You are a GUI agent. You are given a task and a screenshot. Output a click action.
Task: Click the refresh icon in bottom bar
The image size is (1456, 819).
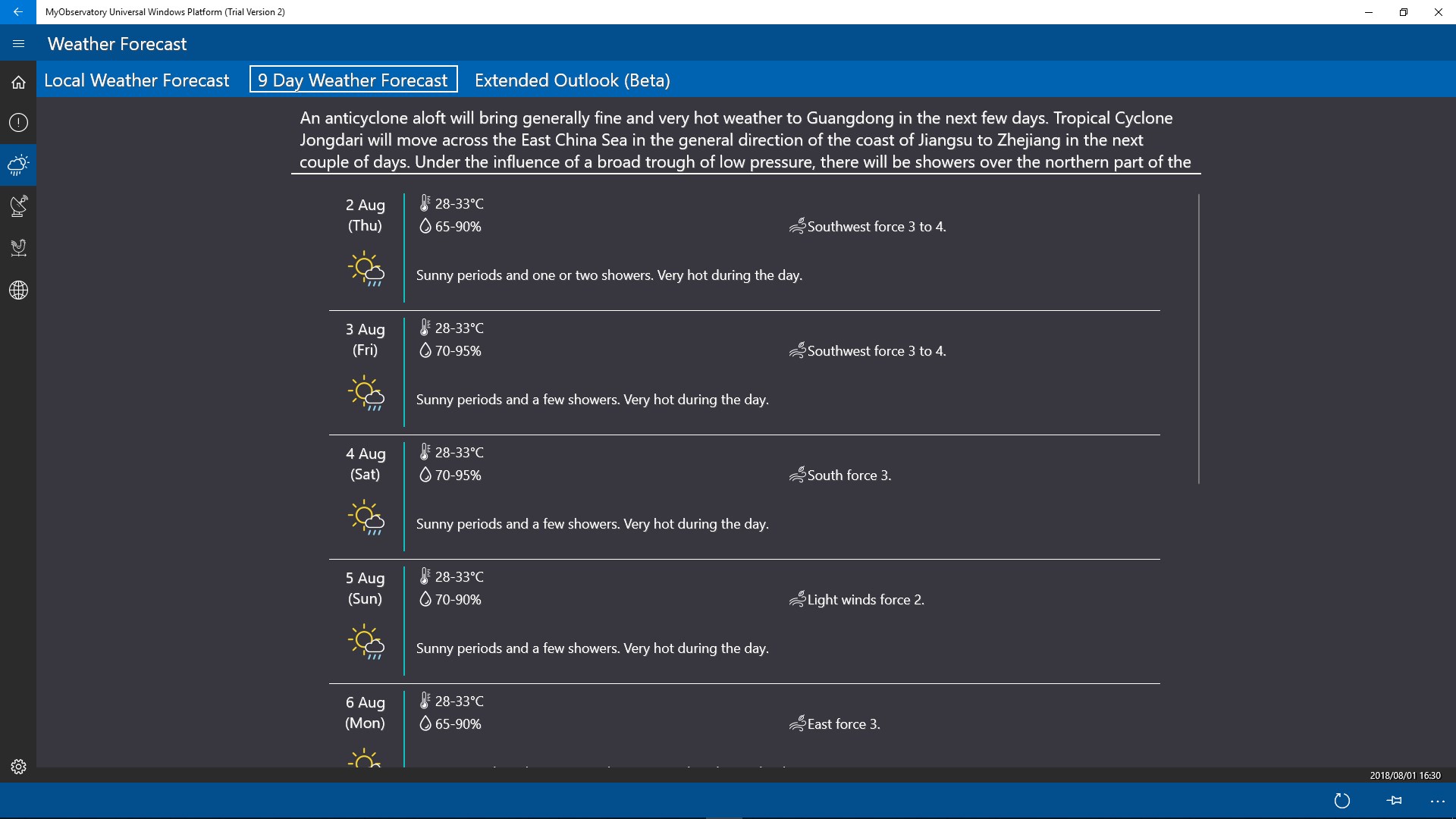click(x=1342, y=800)
